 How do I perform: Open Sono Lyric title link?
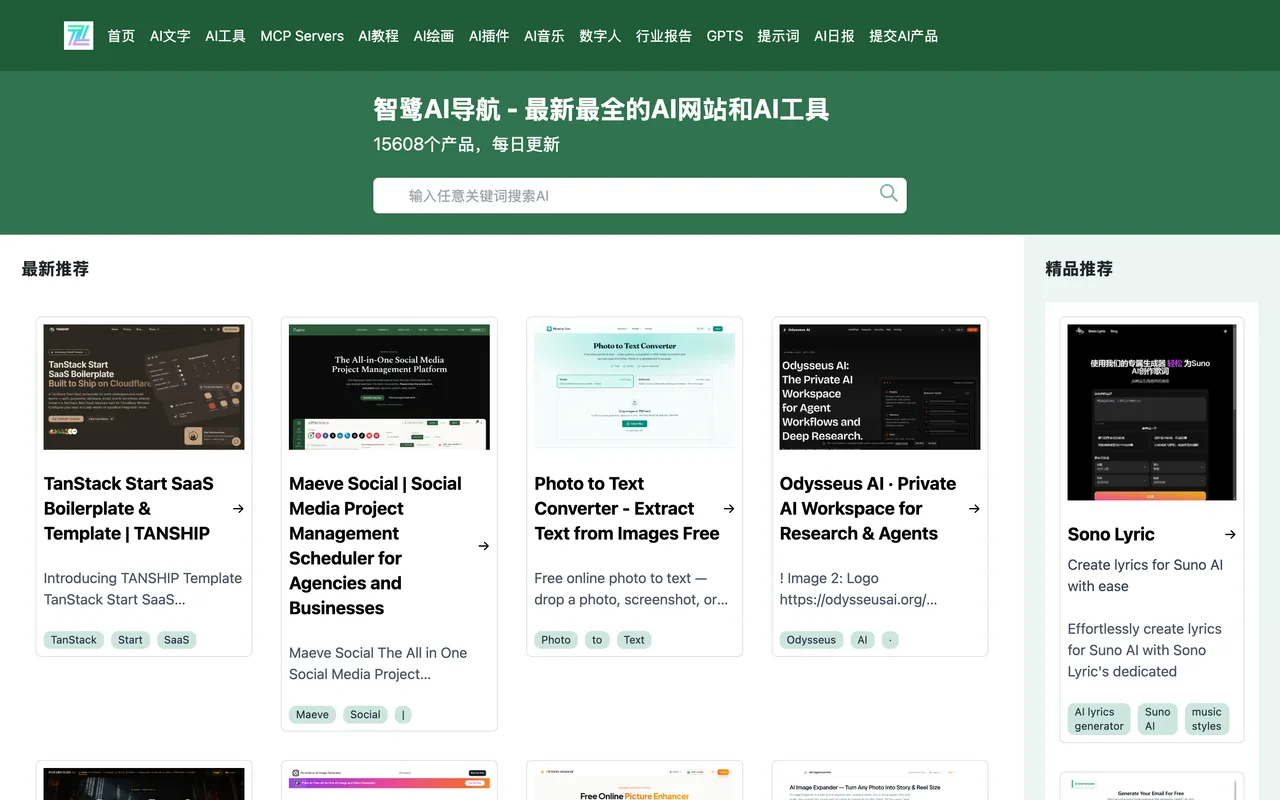coord(1111,535)
